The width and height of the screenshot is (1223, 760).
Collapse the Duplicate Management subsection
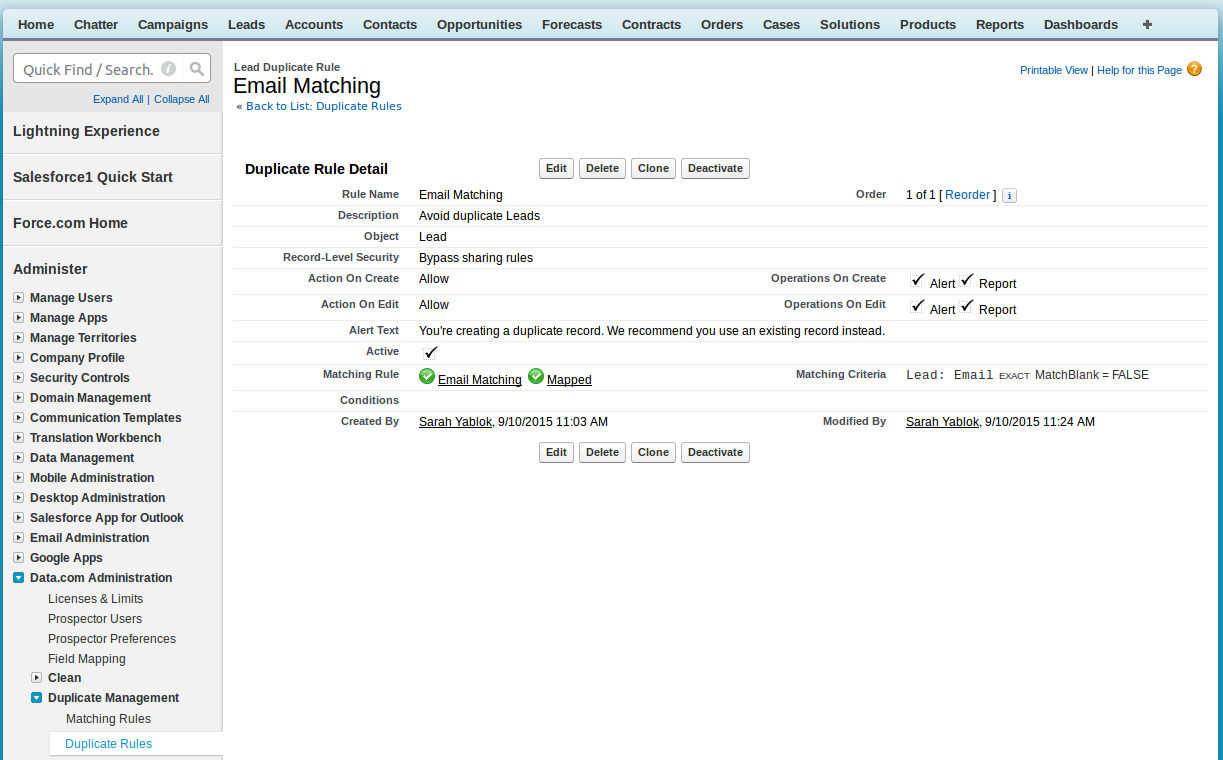(x=37, y=698)
